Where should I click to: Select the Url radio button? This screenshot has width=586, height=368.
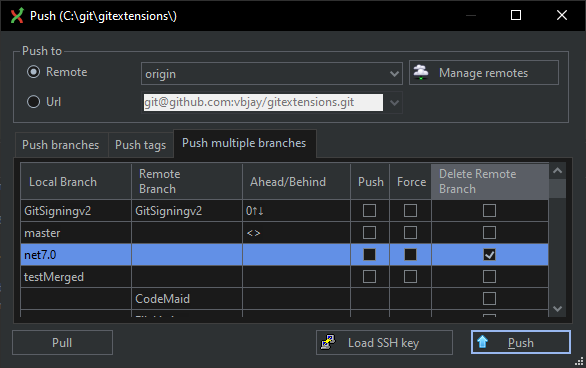tap(34, 102)
